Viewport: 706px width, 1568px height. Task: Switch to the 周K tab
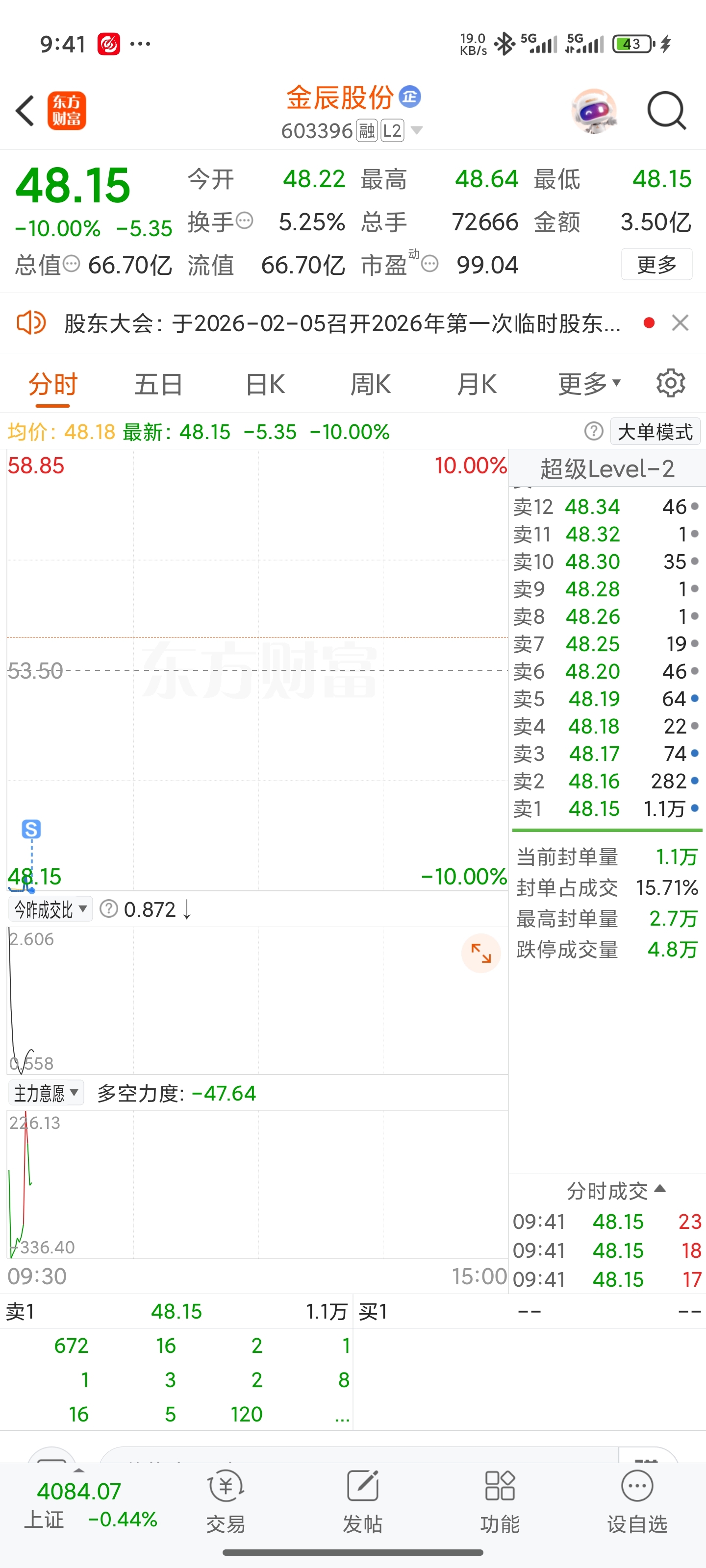pos(370,384)
